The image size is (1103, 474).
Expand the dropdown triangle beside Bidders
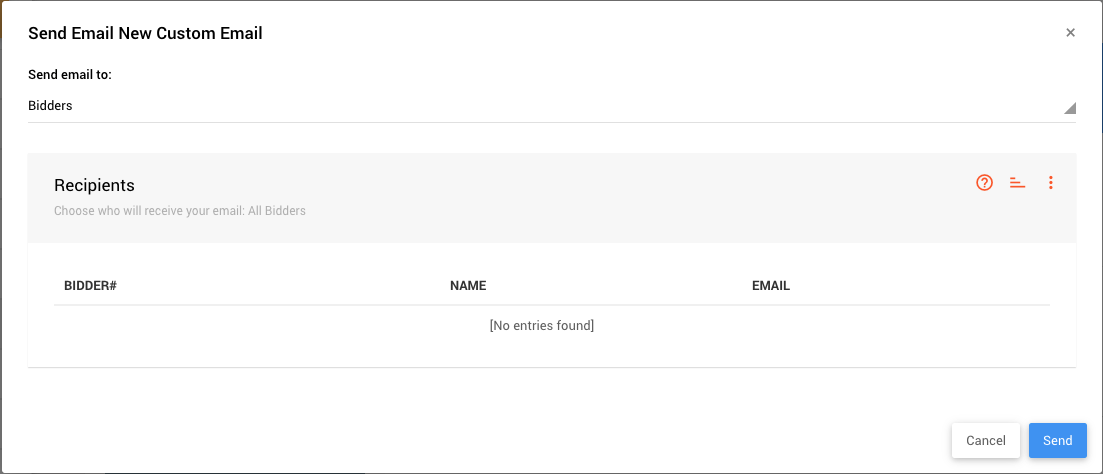(1069, 108)
